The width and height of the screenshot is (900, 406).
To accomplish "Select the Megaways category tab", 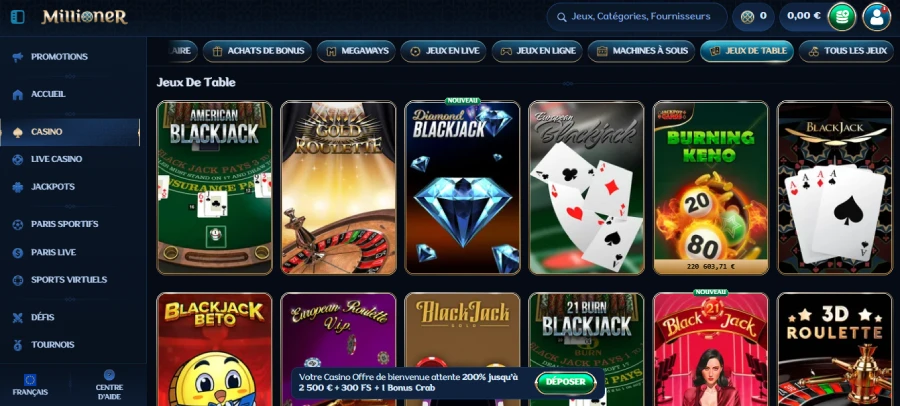I will 356,51.
